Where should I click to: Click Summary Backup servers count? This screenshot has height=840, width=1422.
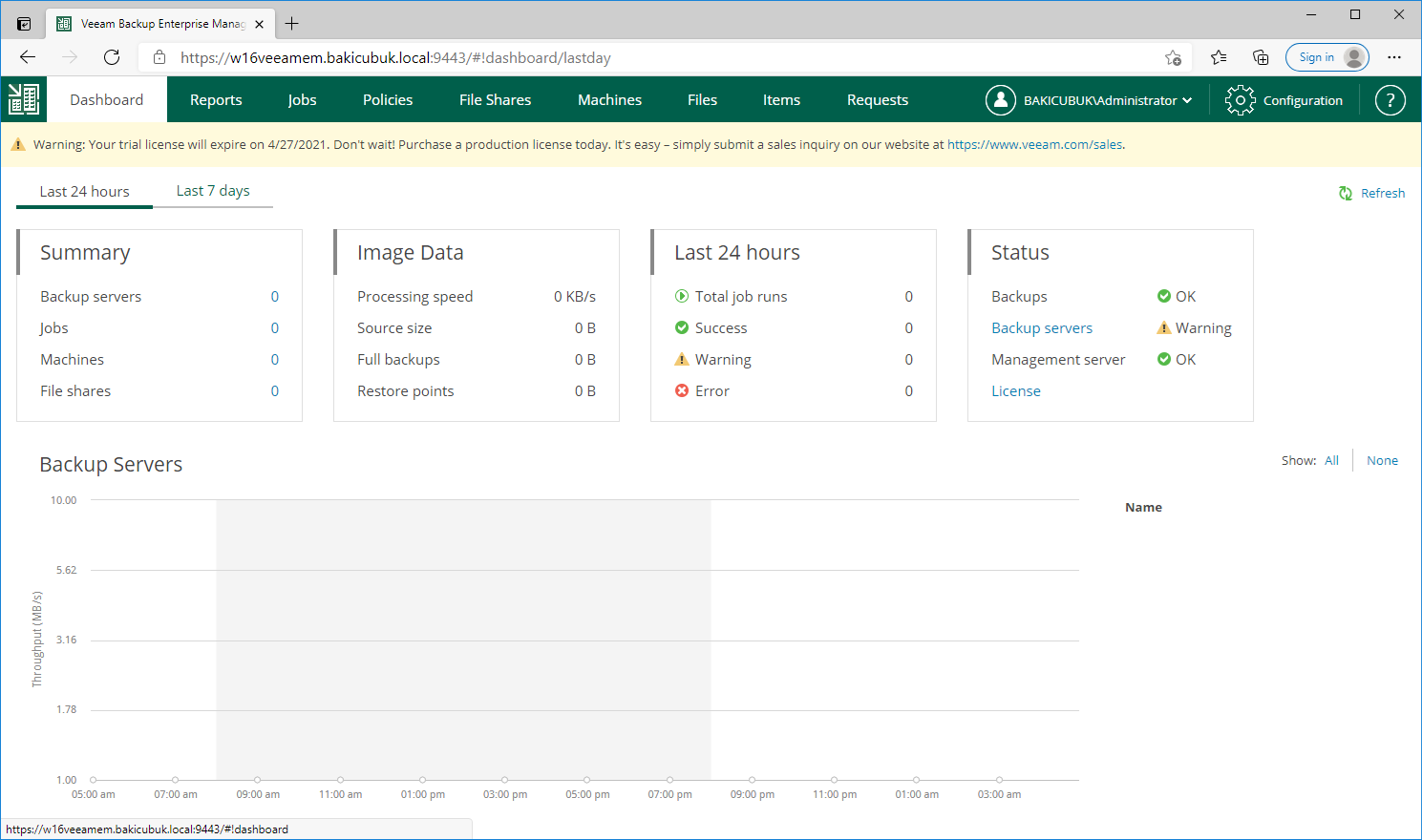(275, 296)
